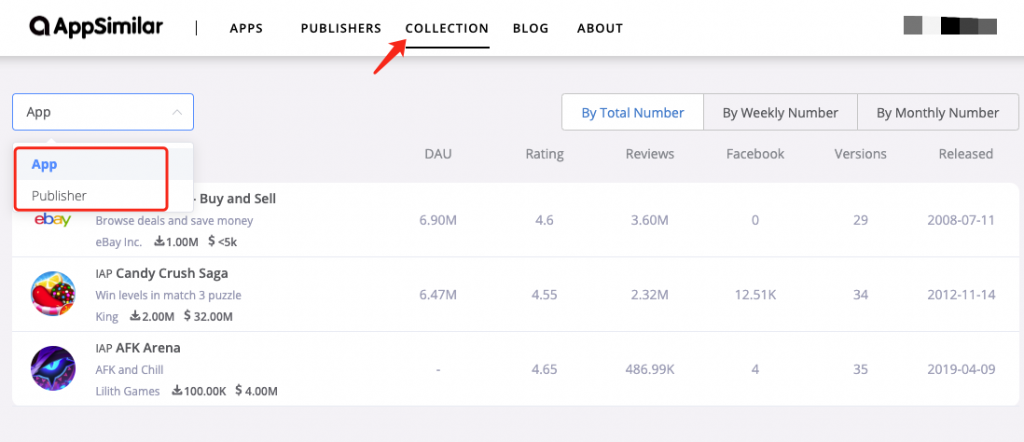Click the Versions value 34
This screenshot has width=1024, height=442.
tap(860, 294)
